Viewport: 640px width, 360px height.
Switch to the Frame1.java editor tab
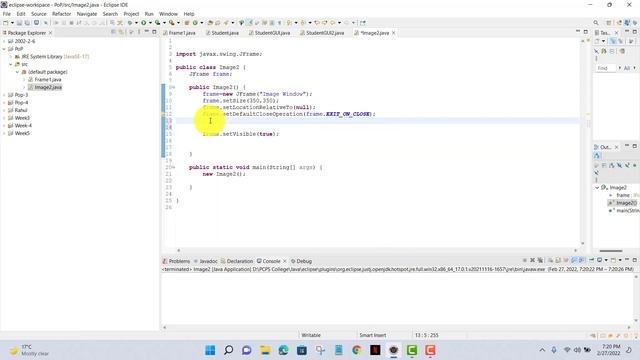tap(180, 33)
